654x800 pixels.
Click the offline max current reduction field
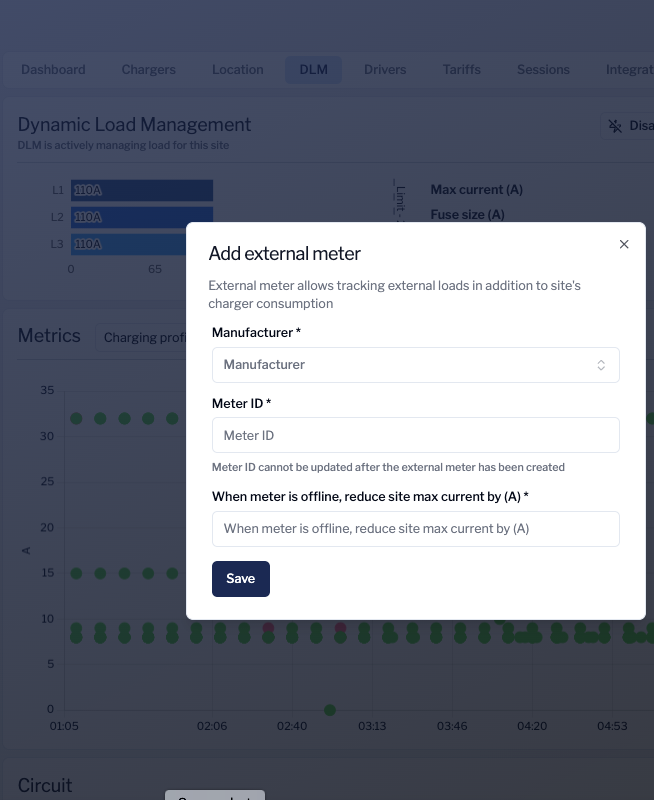415,529
